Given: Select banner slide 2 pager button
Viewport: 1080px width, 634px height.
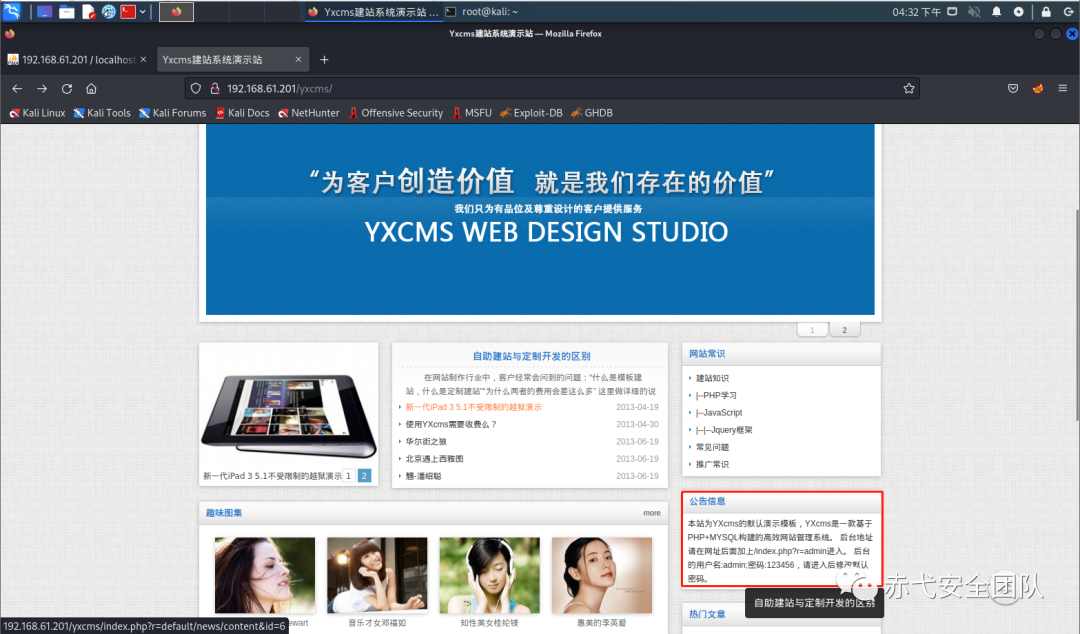Looking at the screenshot, I should coord(844,329).
